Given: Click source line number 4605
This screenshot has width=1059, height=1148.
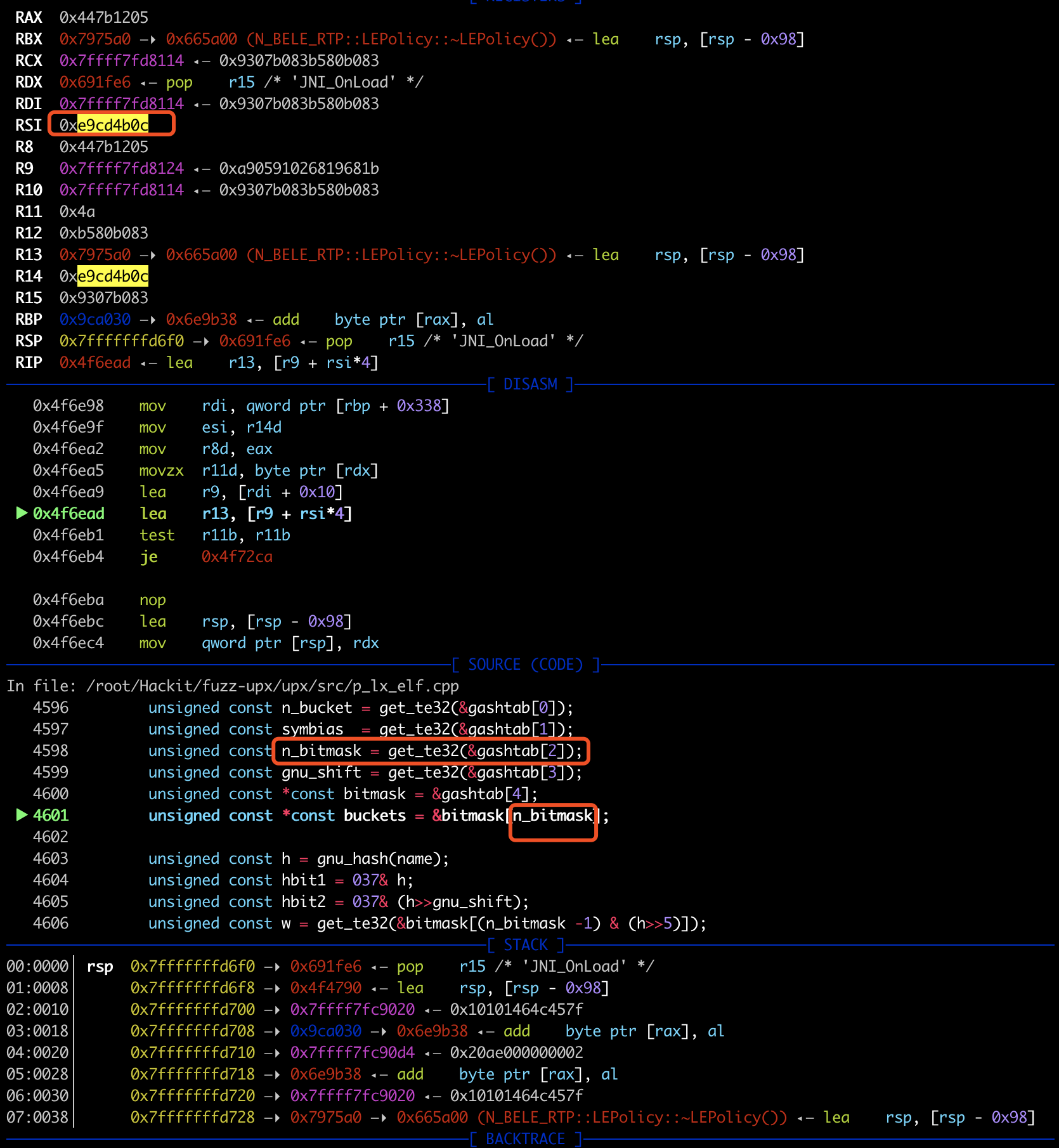Looking at the screenshot, I should (x=51, y=902).
